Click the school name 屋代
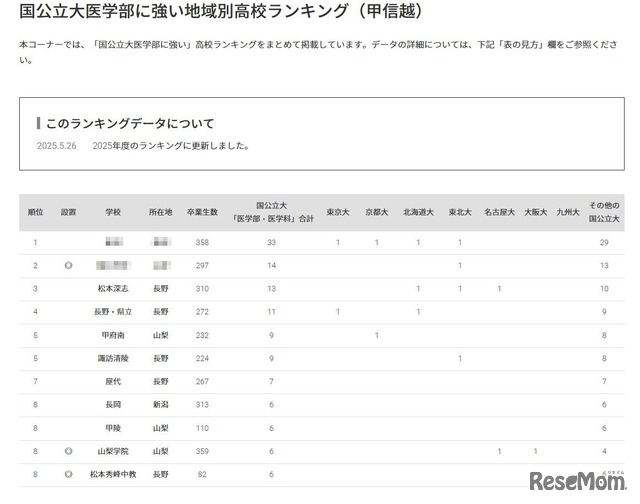 pos(113,381)
